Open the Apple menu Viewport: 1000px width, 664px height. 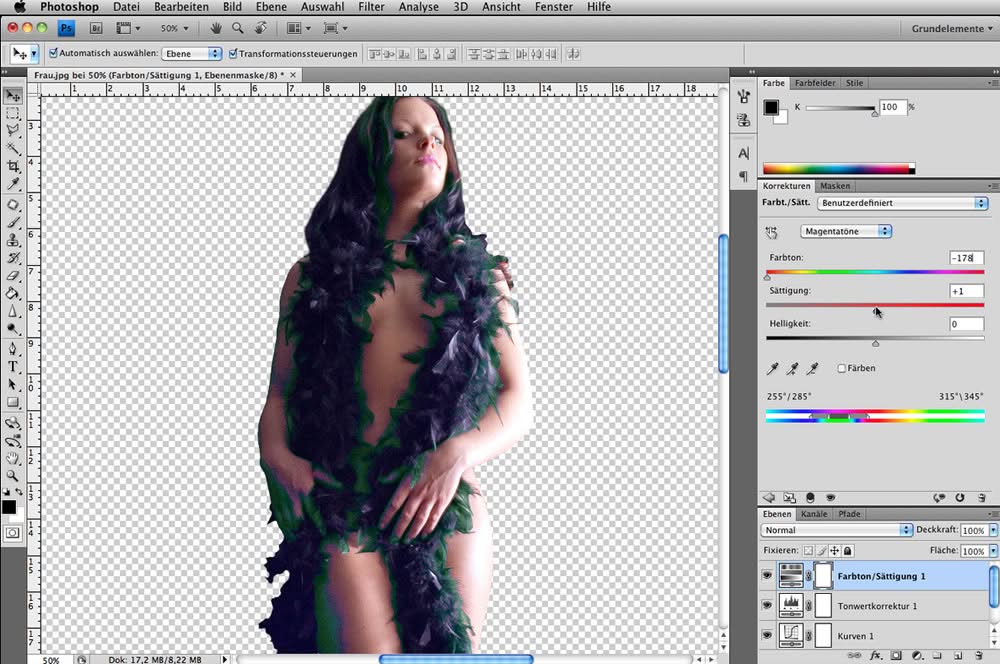pyautogui.click(x=20, y=7)
